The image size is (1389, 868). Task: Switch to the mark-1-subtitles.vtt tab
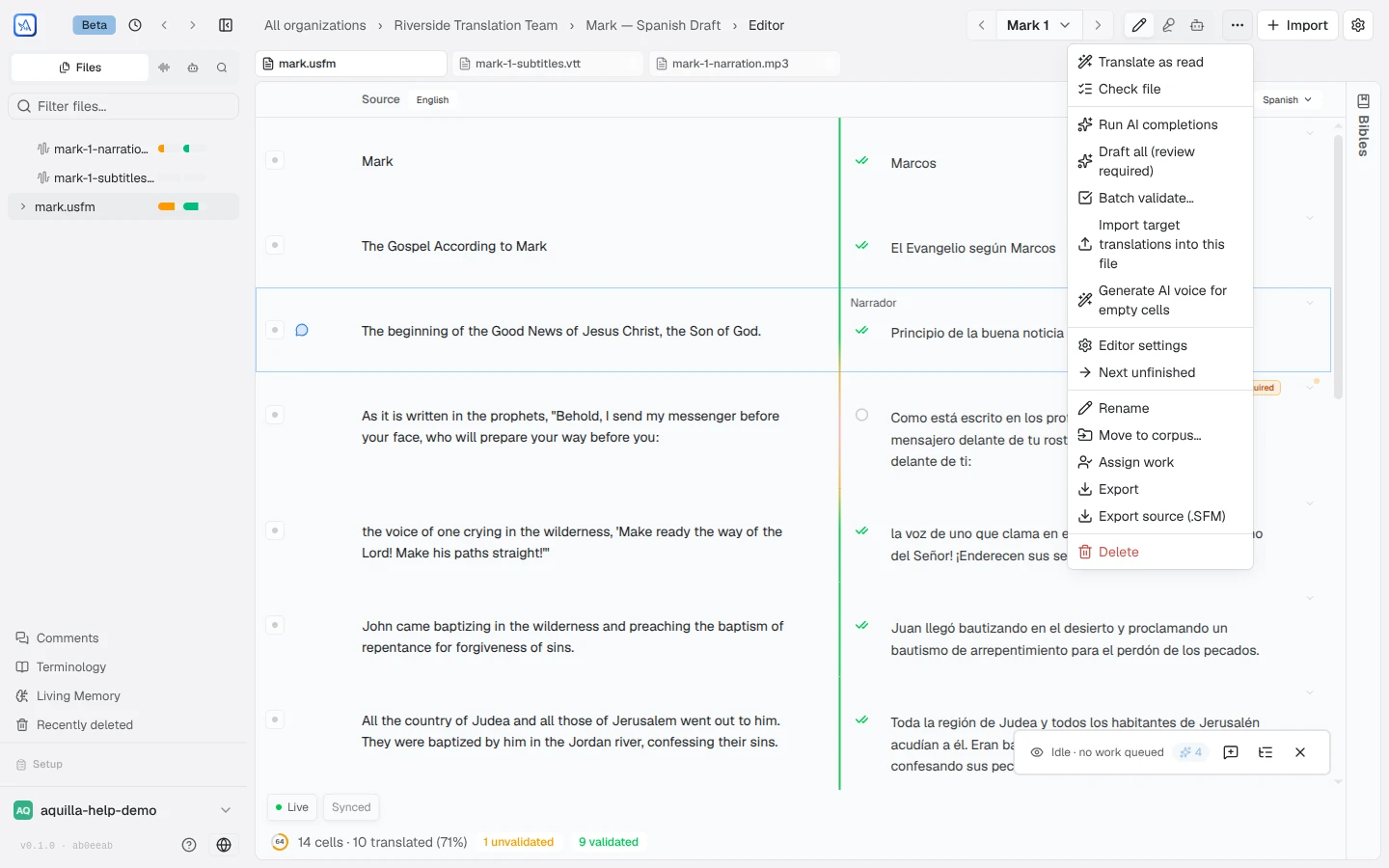[547, 64]
